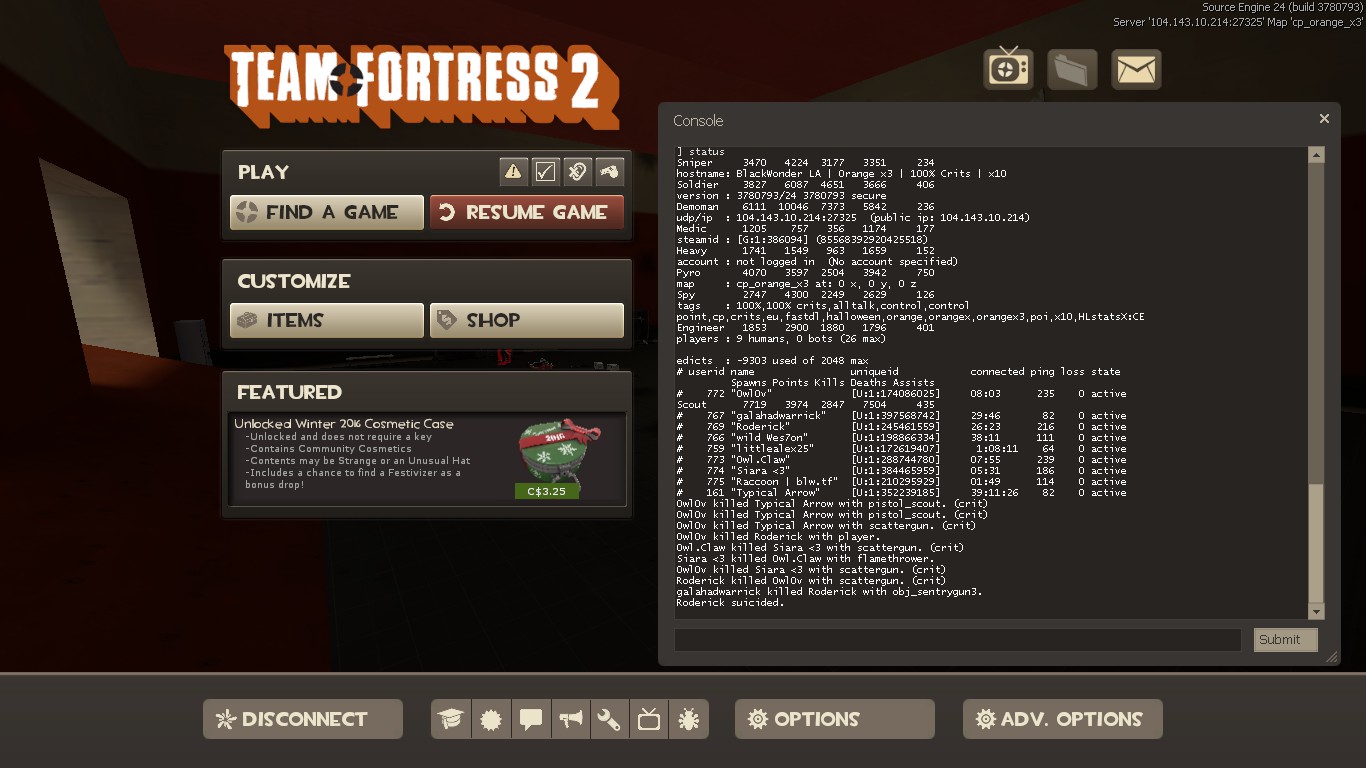The width and height of the screenshot is (1366, 768).
Task: Click the 'Demoman 6111 10046' stats line
Action: click(805, 206)
